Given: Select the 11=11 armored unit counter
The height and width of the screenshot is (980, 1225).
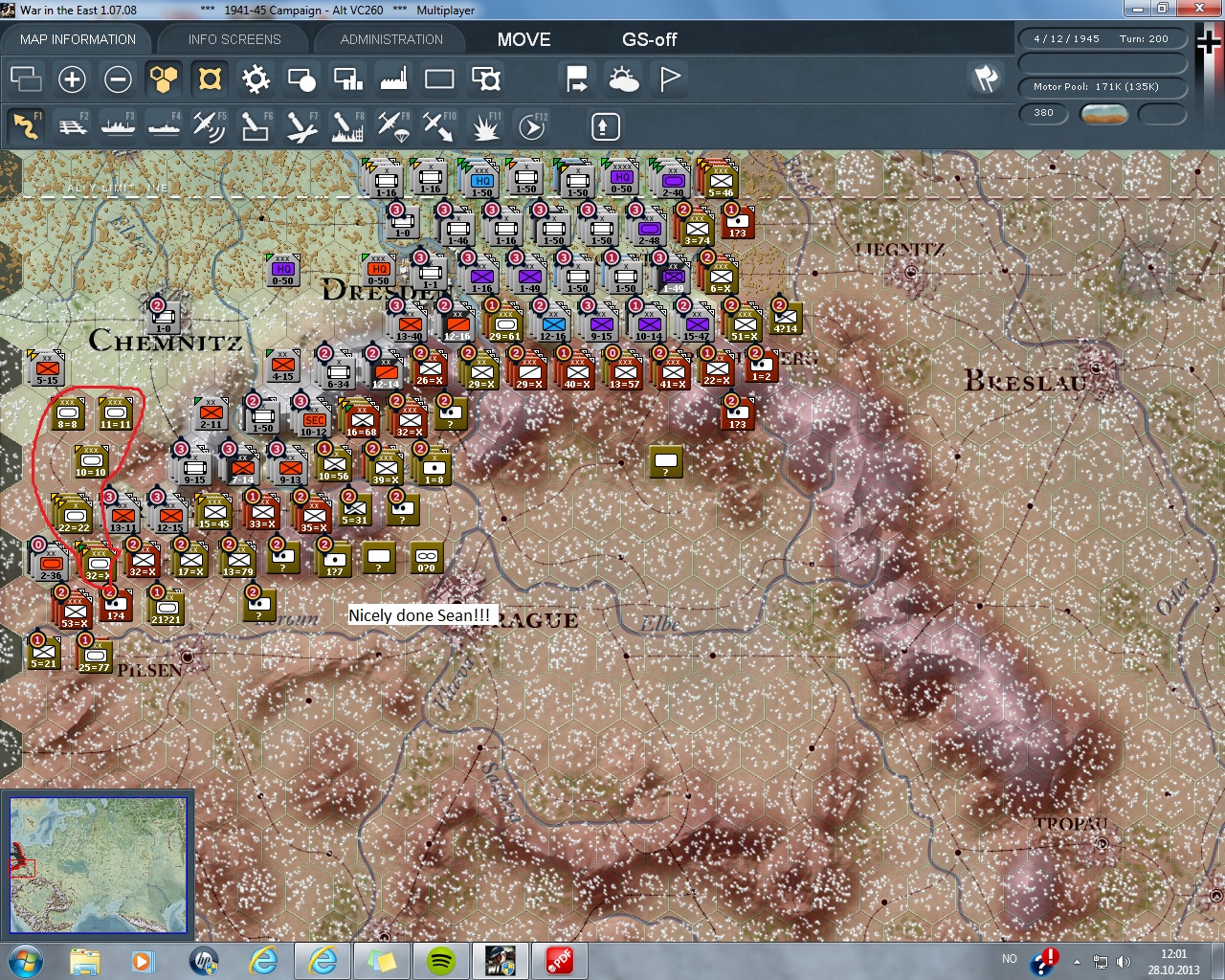Looking at the screenshot, I should (115, 412).
